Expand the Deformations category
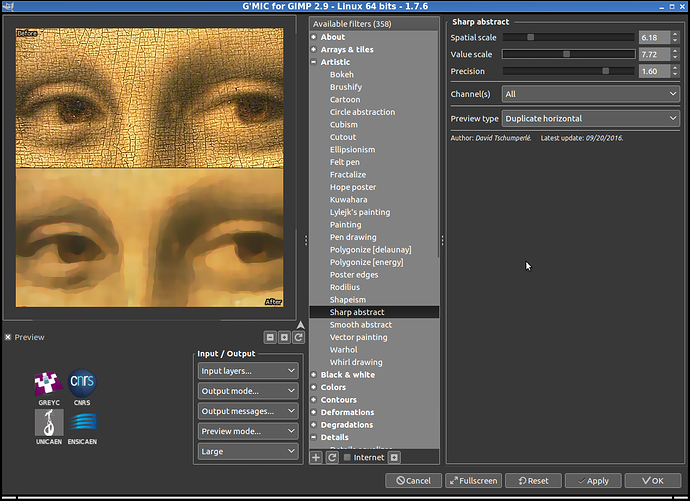Screen dimensions: 690x501 [x=314, y=412]
